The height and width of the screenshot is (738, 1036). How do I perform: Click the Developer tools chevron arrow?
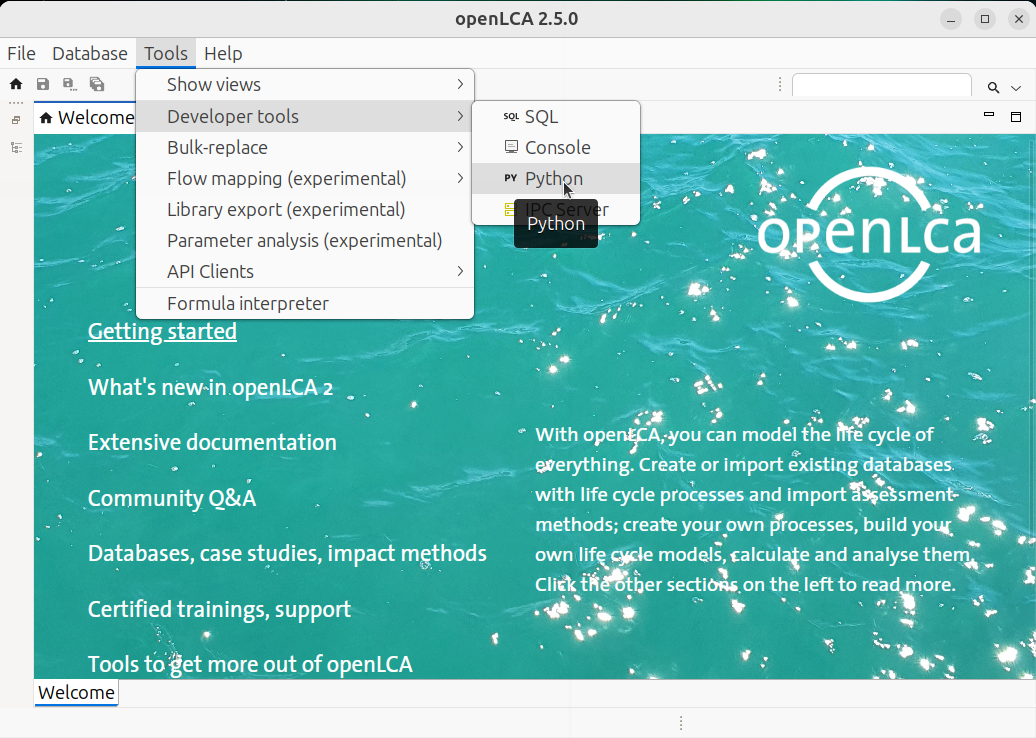pos(460,116)
